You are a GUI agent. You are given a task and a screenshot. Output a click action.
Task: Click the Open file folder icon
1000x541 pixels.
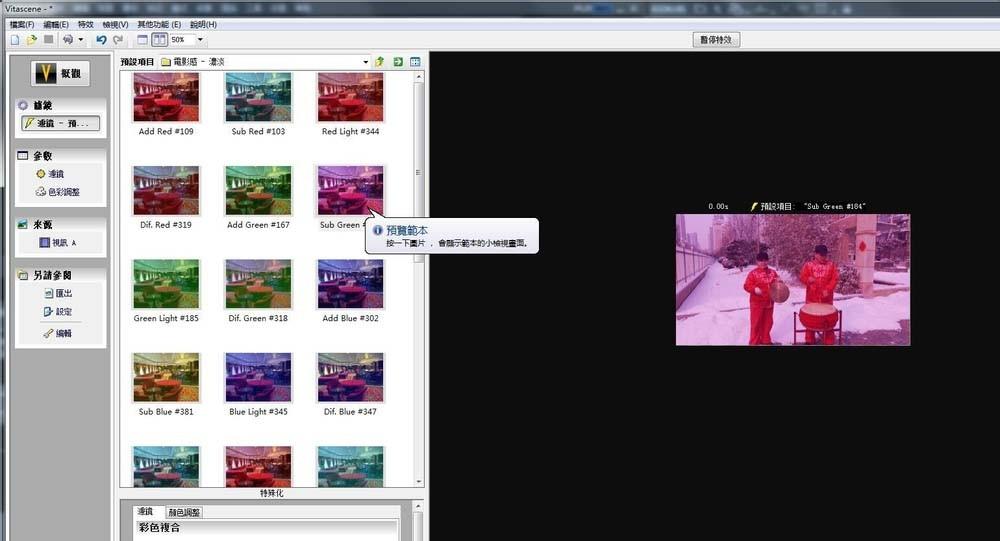(x=31, y=40)
